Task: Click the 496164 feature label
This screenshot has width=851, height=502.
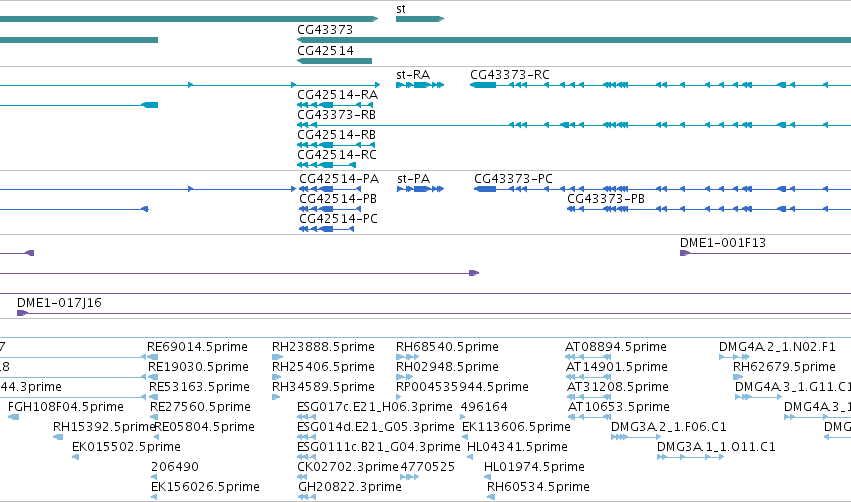Action: [484, 407]
